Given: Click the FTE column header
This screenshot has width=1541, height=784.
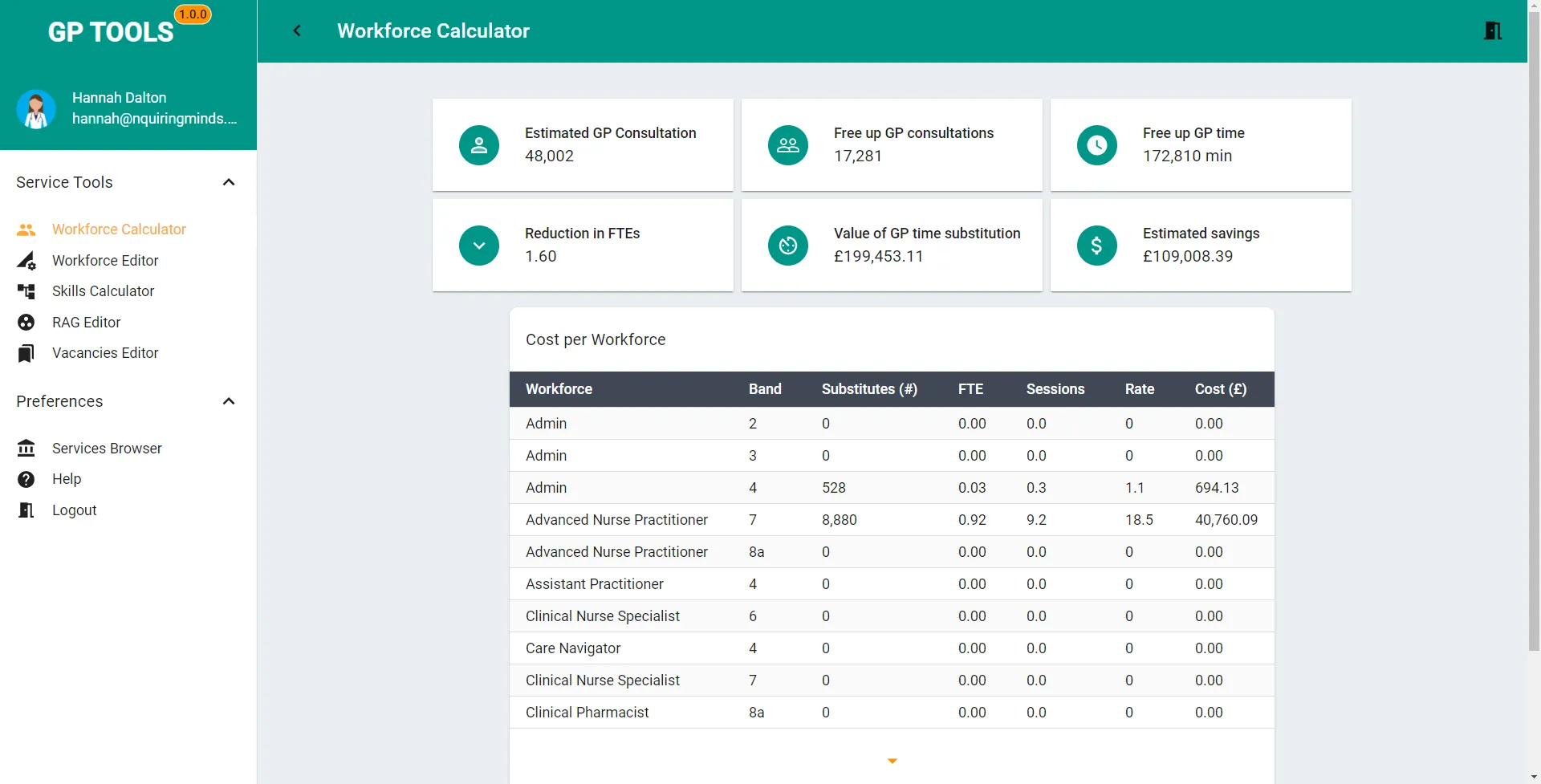Looking at the screenshot, I should (970, 389).
